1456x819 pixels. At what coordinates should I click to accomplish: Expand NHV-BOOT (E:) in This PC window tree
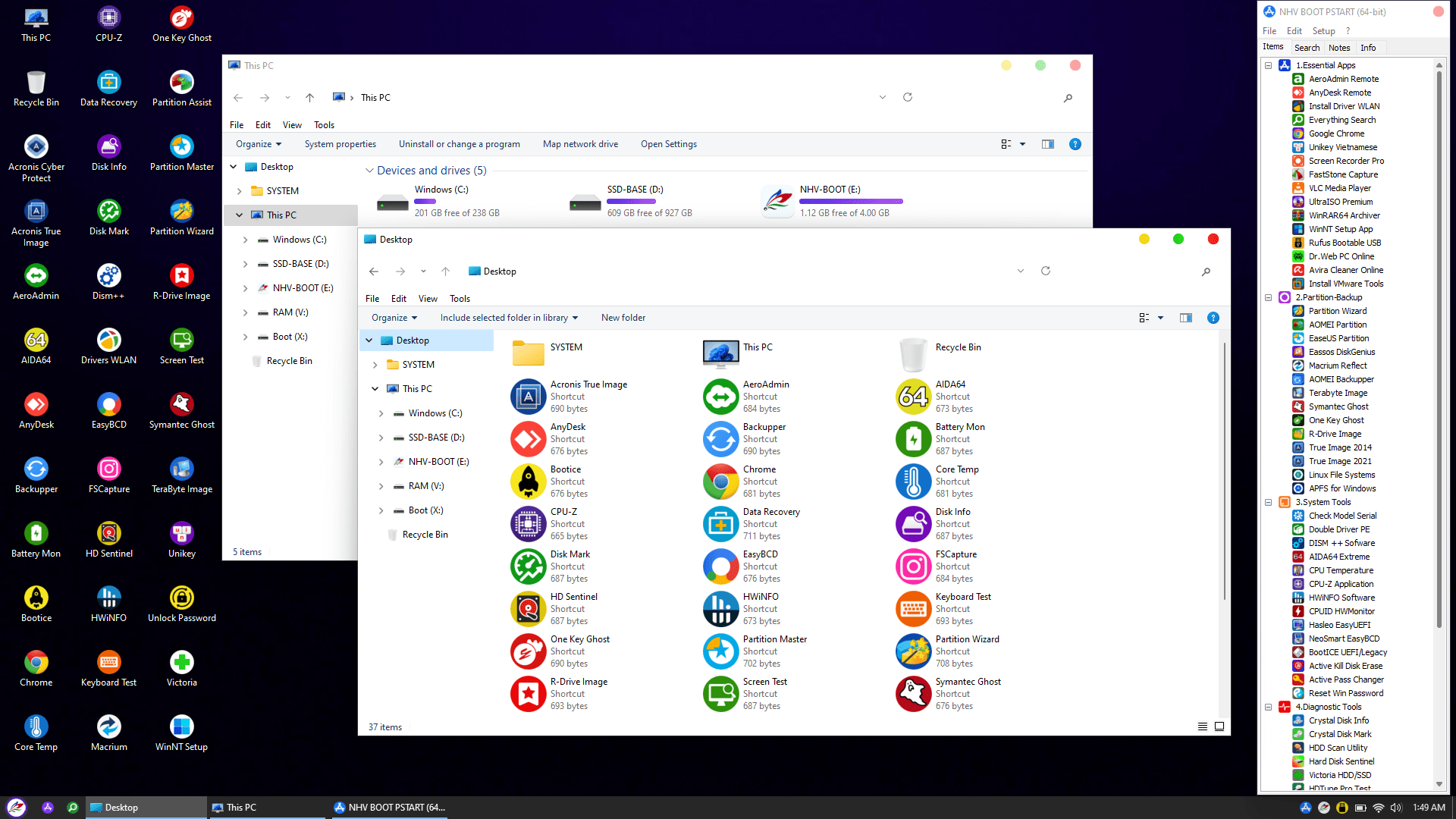pyautogui.click(x=245, y=288)
